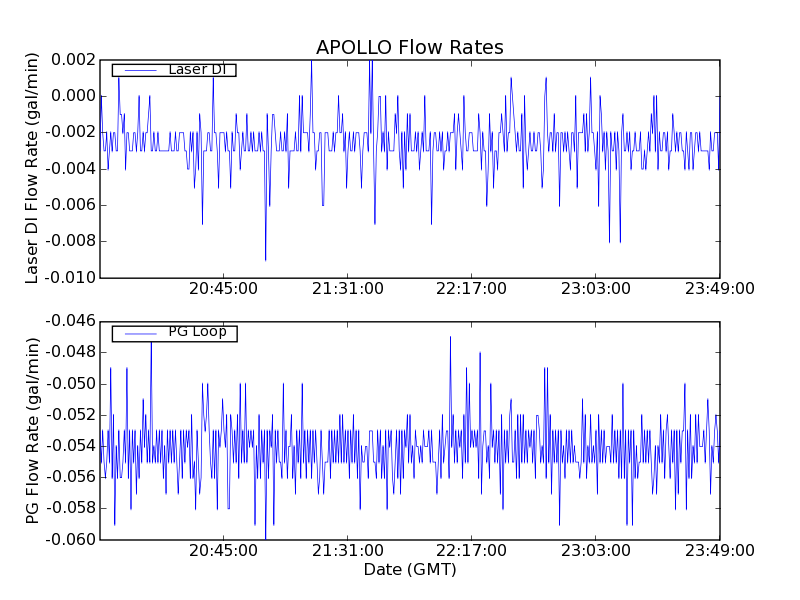Click 20:45:00 tick under the PG Loop plot

coord(223,551)
